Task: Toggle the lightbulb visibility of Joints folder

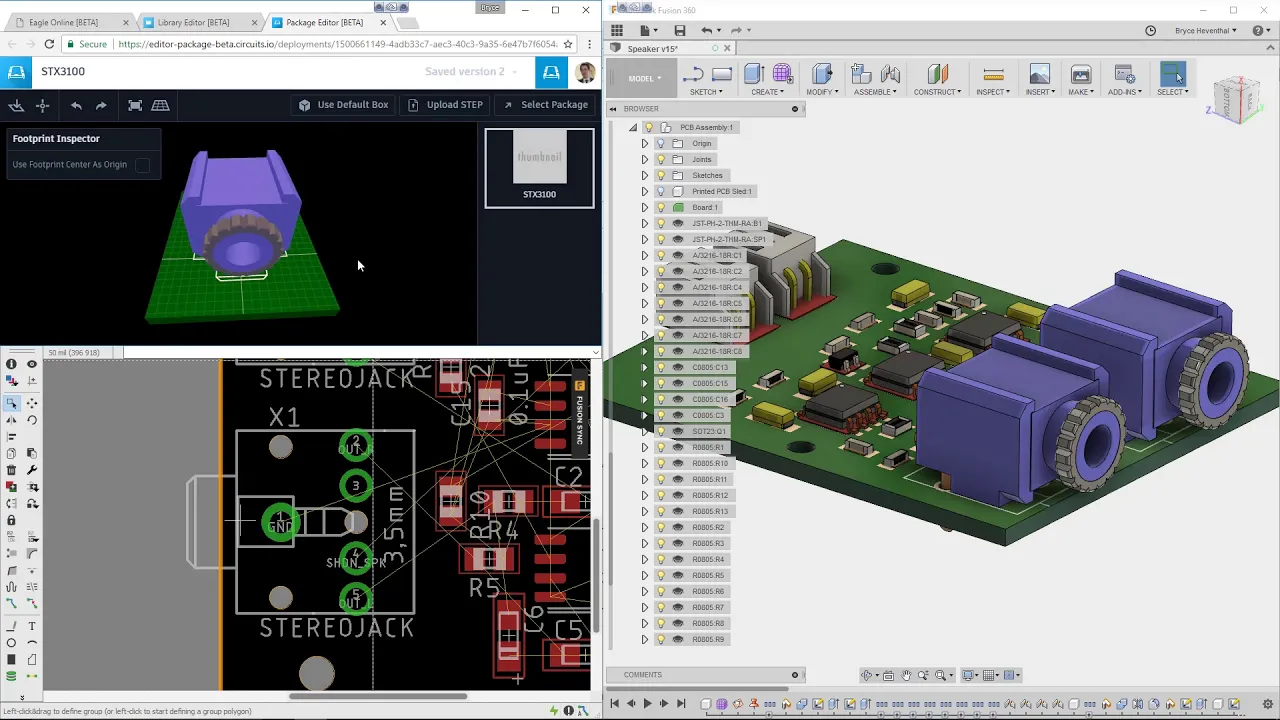Action: pos(661,159)
